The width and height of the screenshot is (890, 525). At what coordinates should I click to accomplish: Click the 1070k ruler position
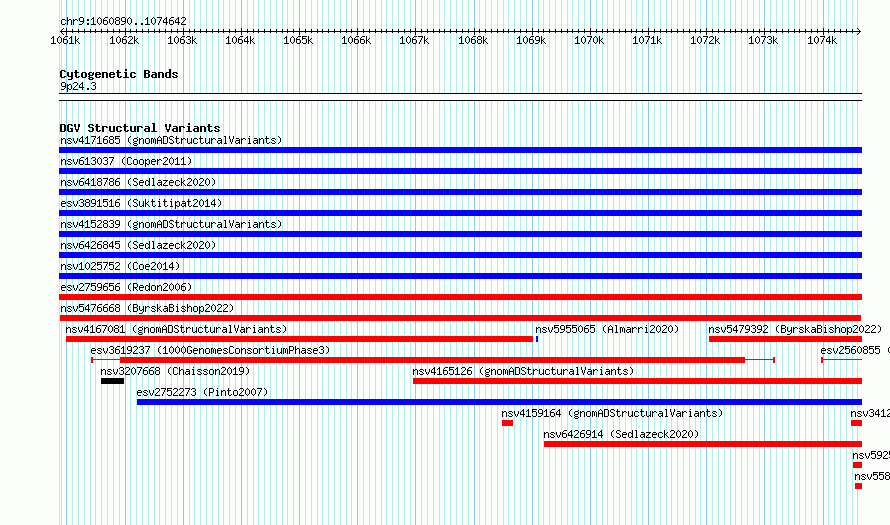[589, 40]
